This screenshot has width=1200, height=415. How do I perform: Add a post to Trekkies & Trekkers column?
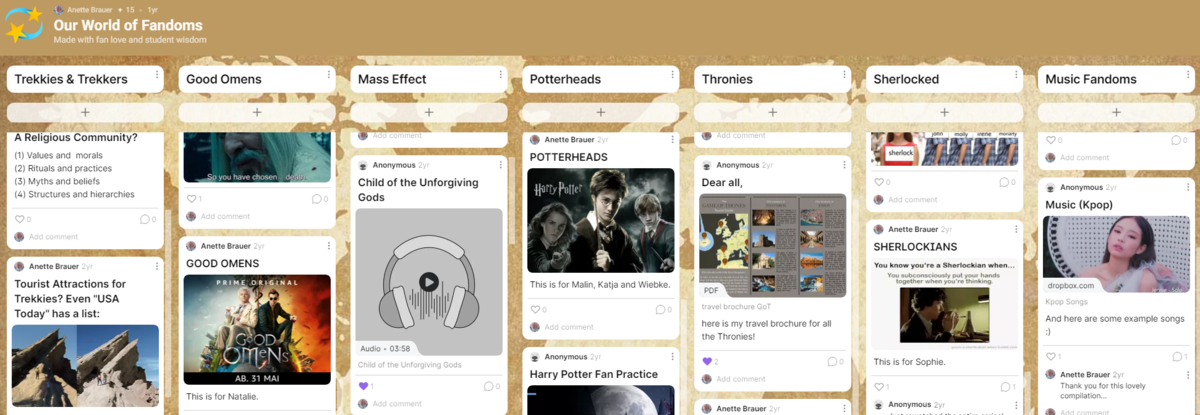tap(85, 113)
